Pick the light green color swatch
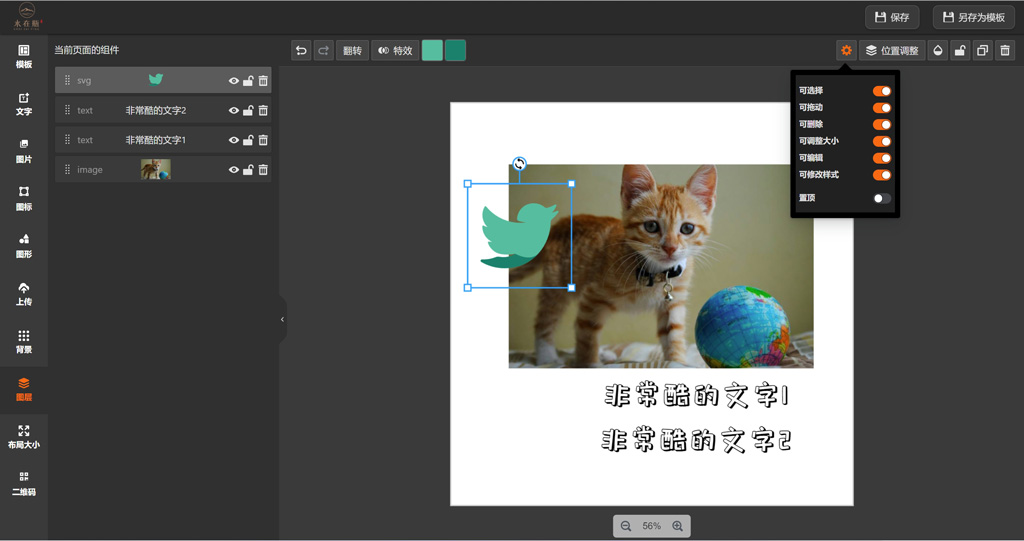This screenshot has width=1024, height=541. pos(432,50)
